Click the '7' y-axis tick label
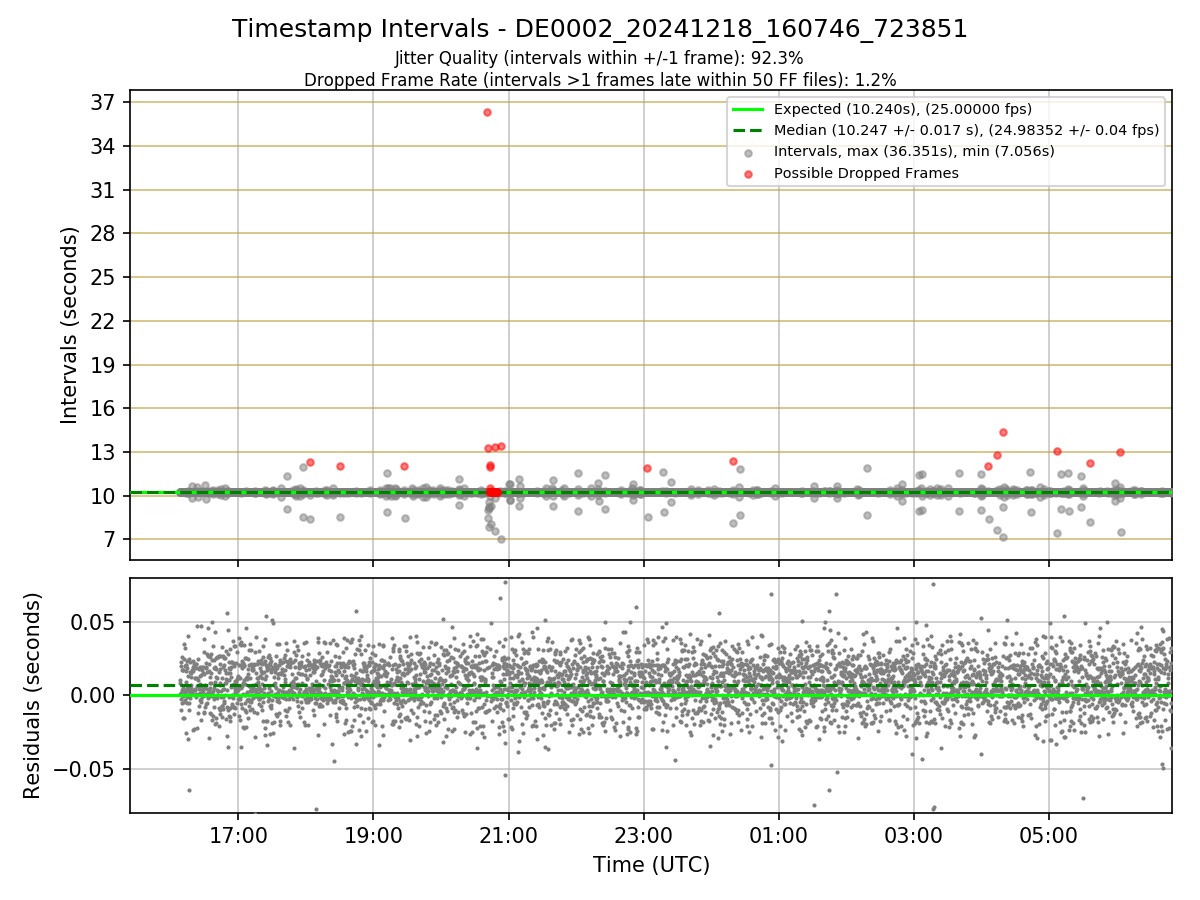Viewport: 1200px width, 900px height. (111, 540)
